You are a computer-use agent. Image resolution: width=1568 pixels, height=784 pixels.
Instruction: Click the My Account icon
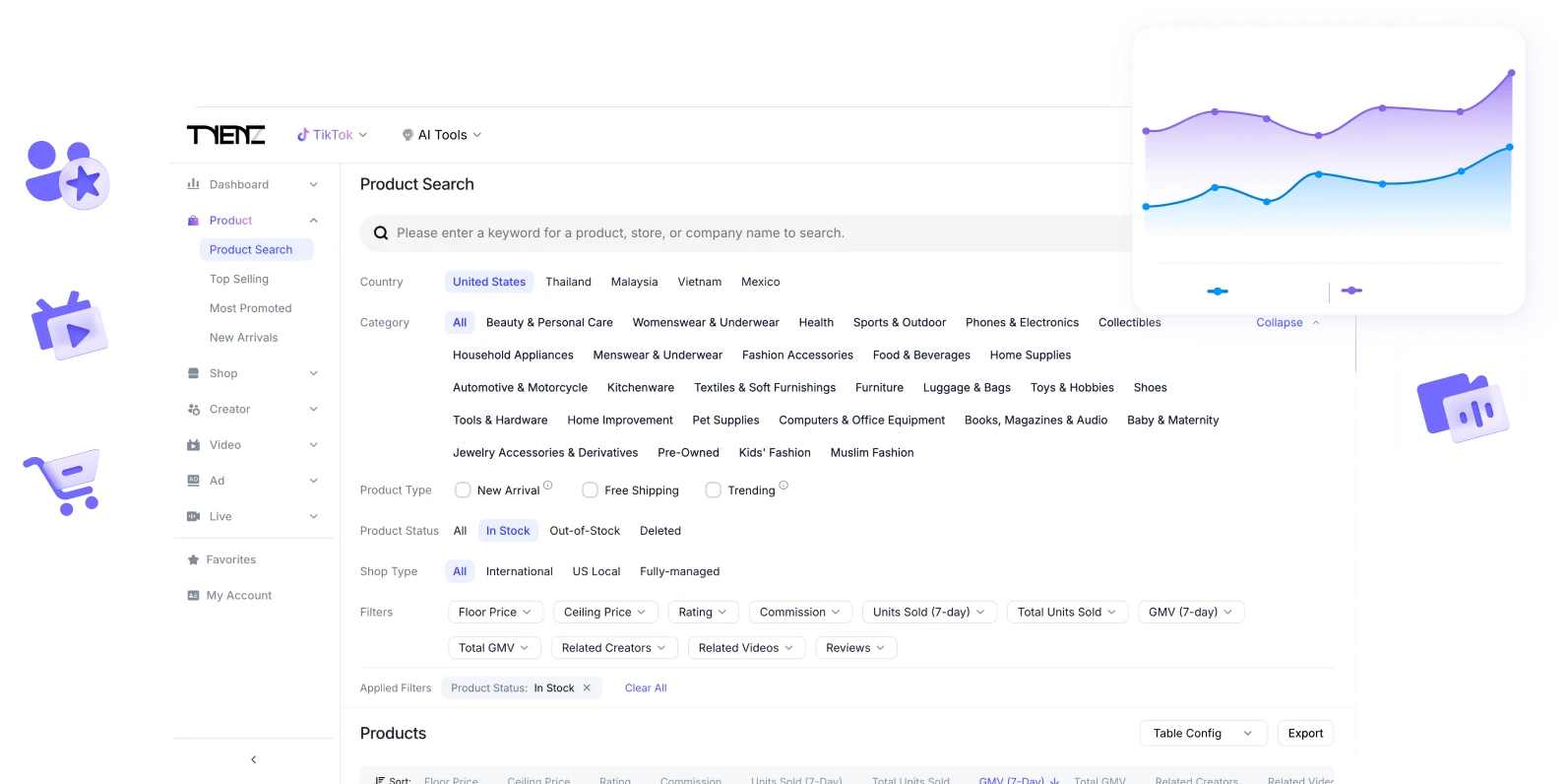coord(194,595)
